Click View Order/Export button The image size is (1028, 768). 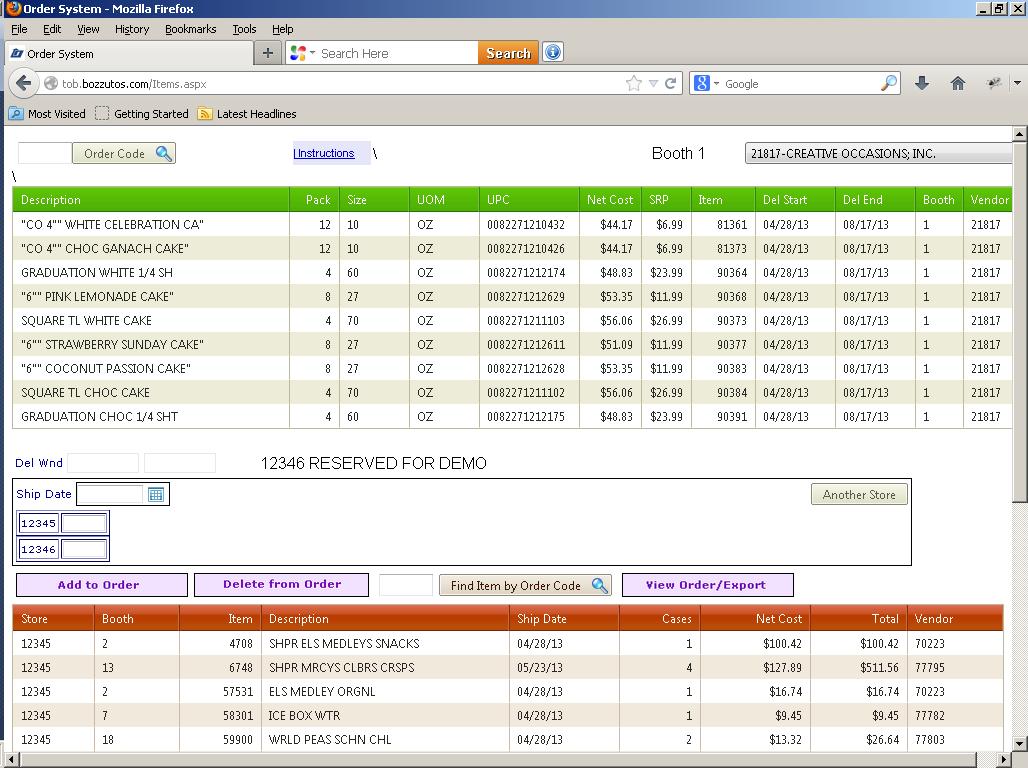point(706,585)
